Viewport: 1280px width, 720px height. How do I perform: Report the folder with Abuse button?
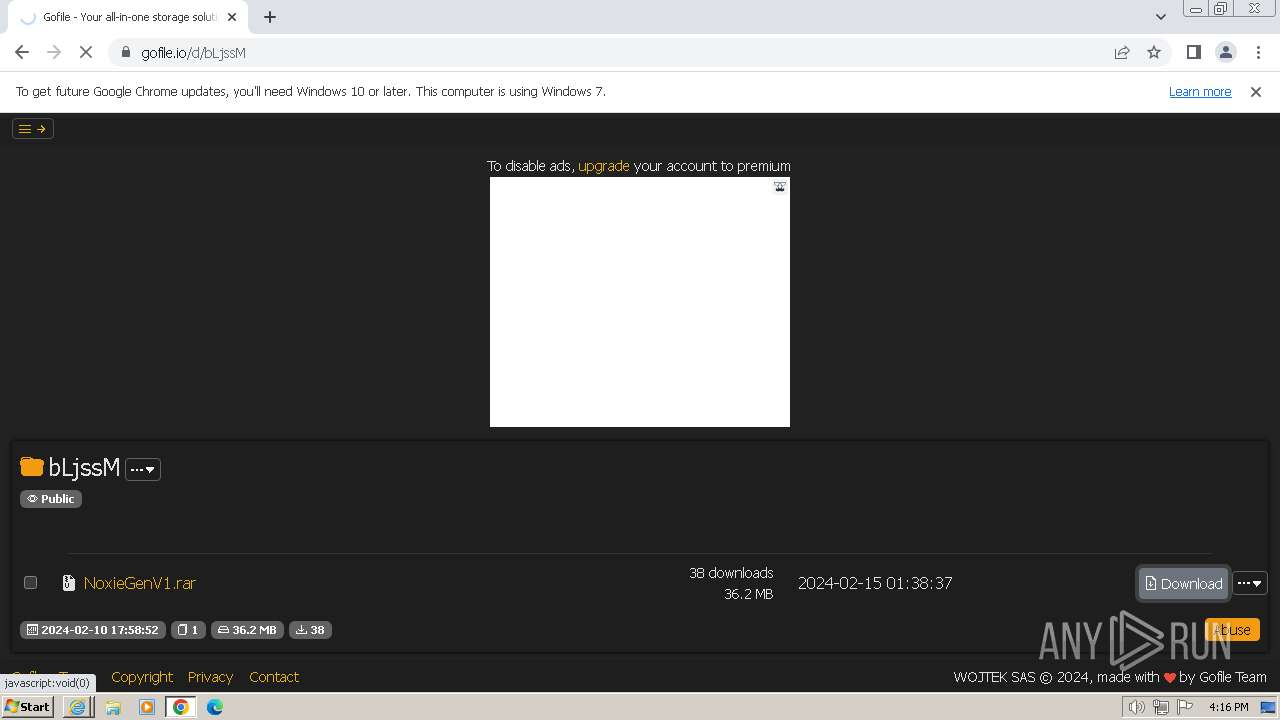tap(1233, 630)
